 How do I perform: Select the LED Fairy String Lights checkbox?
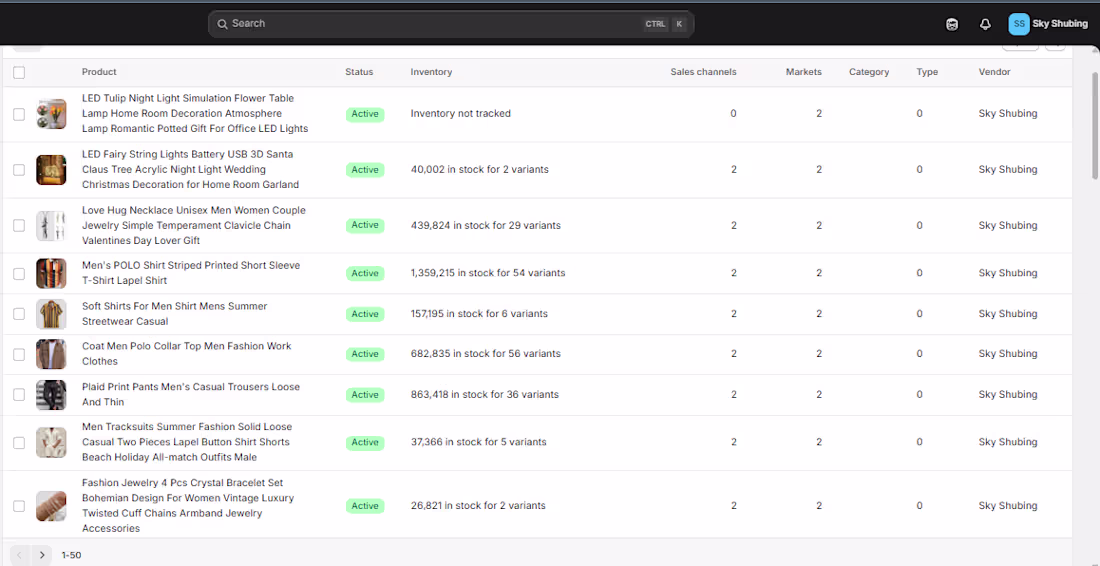19,170
